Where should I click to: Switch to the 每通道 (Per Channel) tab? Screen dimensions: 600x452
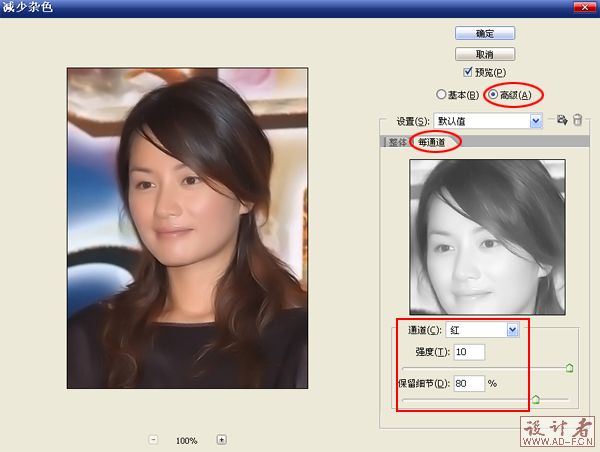coord(432,142)
